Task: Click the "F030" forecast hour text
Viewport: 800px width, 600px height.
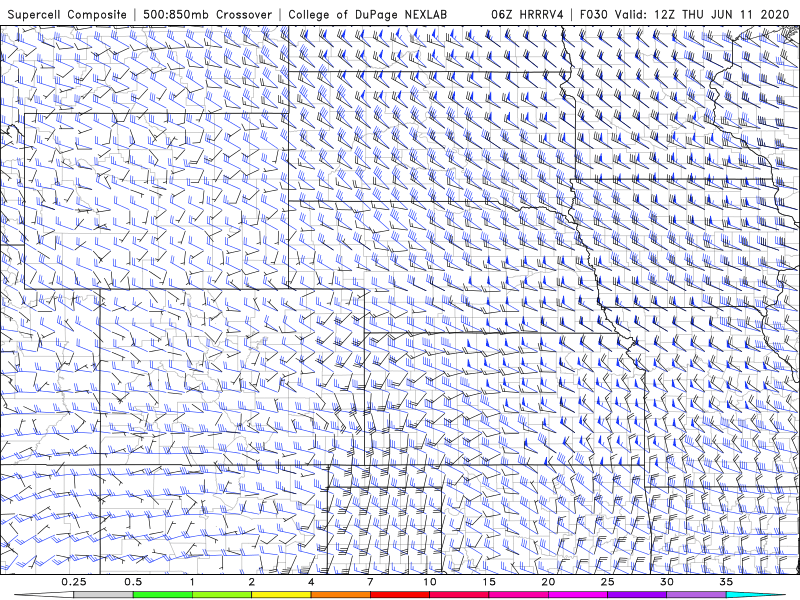Action: (x=594, y=14)
